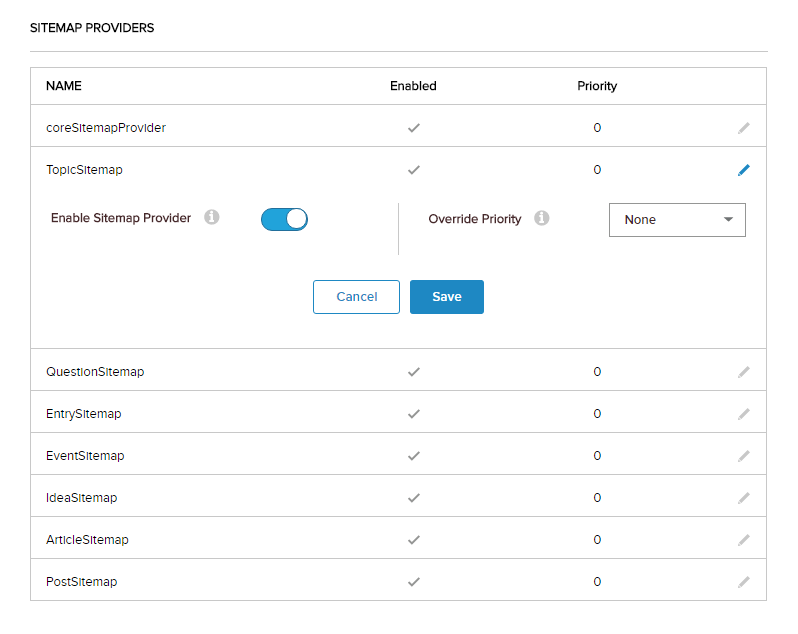The height and width of the screenshot is (634, 798).
Task: Show info tooltip for Enable Sitemap Provider
Action: click(x=212, y=217)
